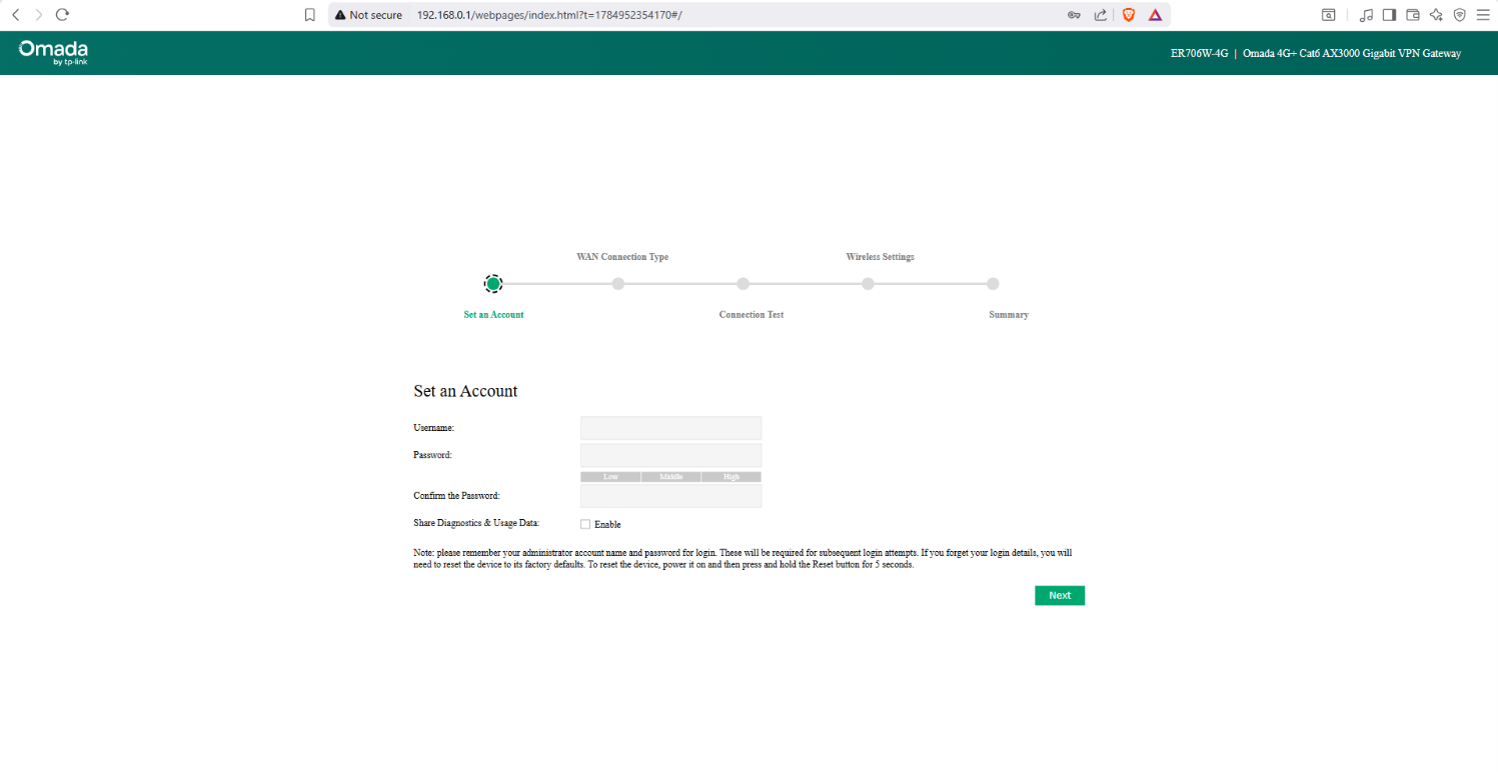Click the tab search icon in toolbar
This screenshot has width=1498, height=772.
1329,15
